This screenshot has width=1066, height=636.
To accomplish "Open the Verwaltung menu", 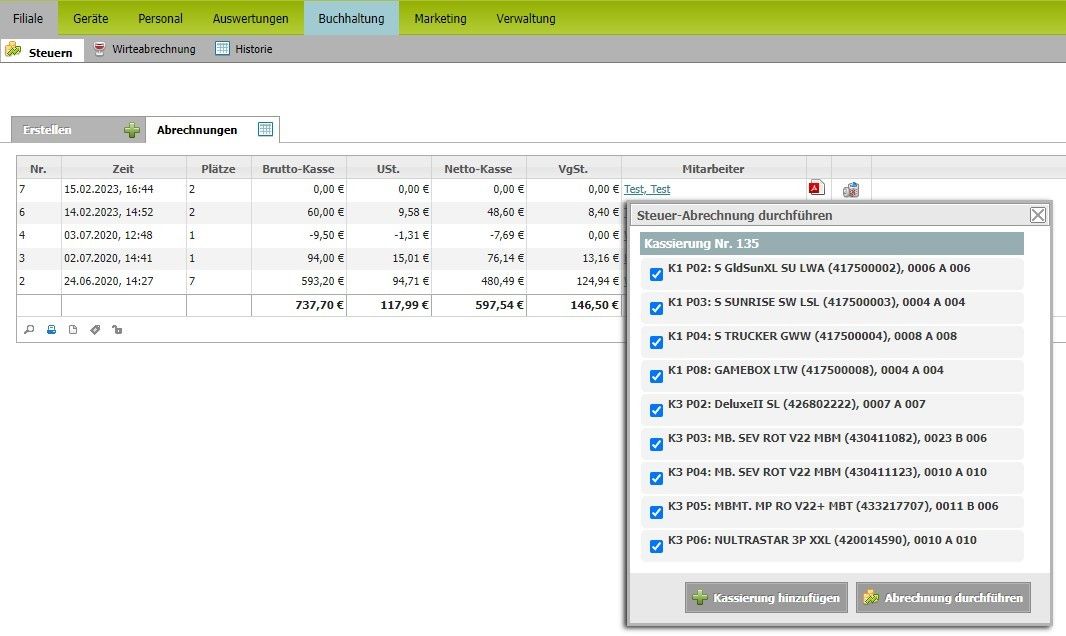I will point(526,18).
